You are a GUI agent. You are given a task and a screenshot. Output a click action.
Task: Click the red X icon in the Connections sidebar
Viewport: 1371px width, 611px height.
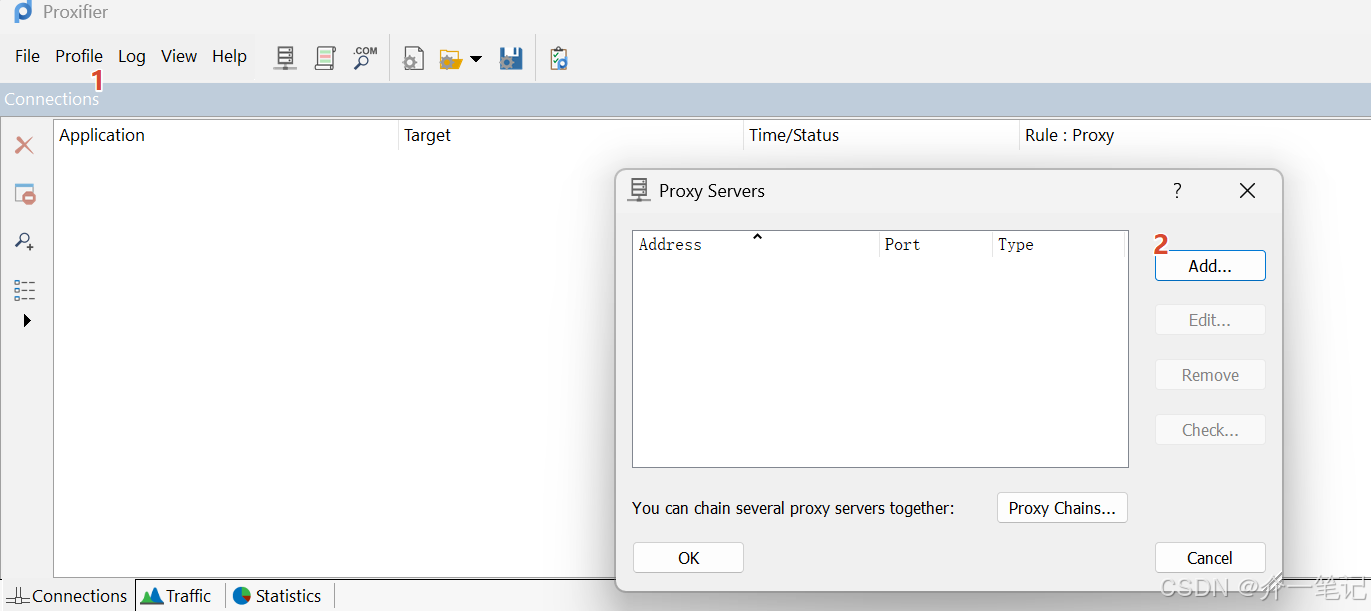point(24,145)
